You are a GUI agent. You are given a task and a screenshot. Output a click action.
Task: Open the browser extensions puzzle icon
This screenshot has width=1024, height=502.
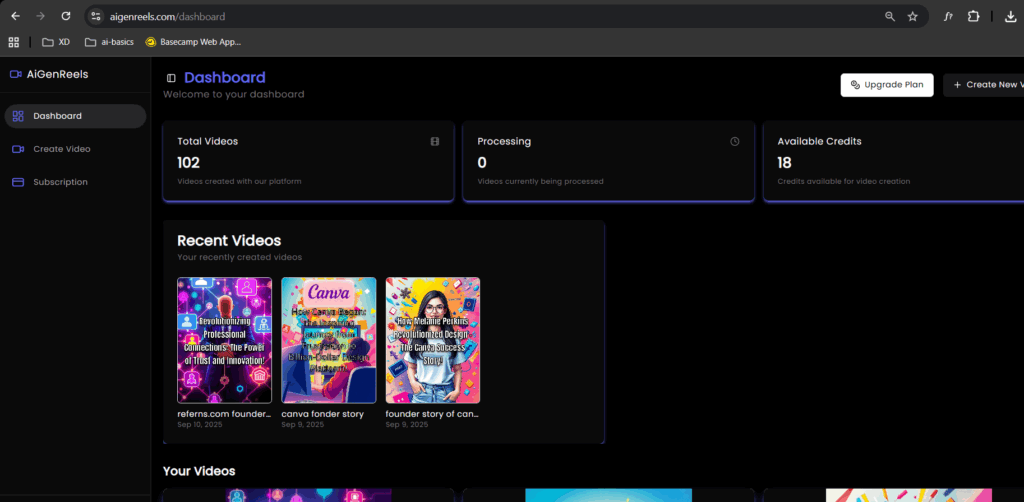[x=973, y=16]
